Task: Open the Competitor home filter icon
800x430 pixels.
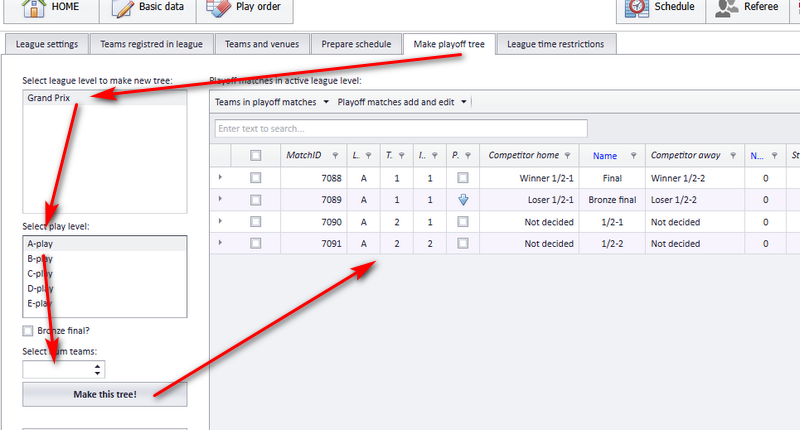Action: click(567, 156)
